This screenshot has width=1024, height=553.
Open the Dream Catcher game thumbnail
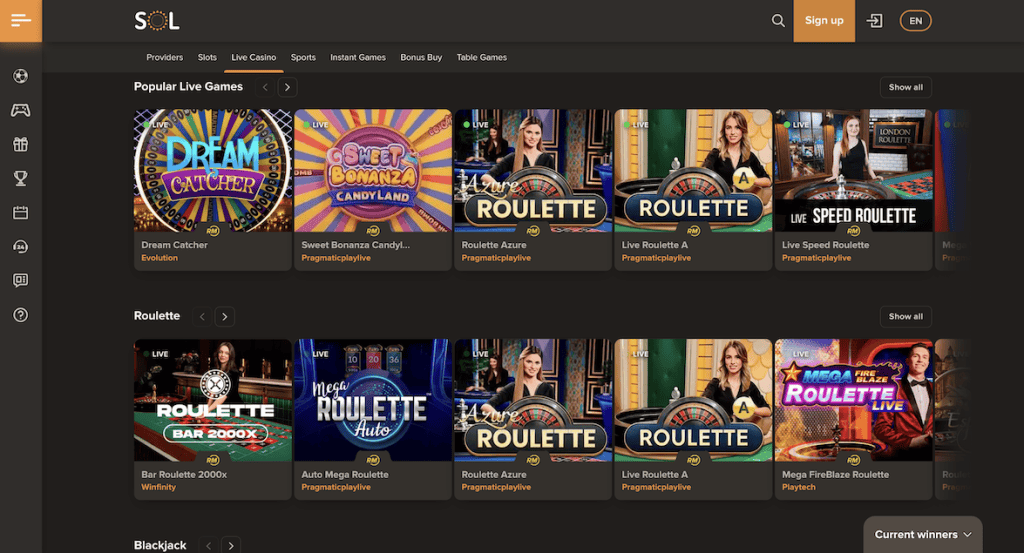click(x=213, y=171)
